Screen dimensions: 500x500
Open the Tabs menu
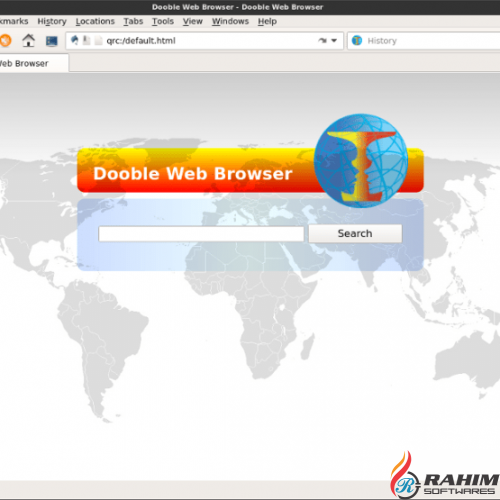pos(133,21)
